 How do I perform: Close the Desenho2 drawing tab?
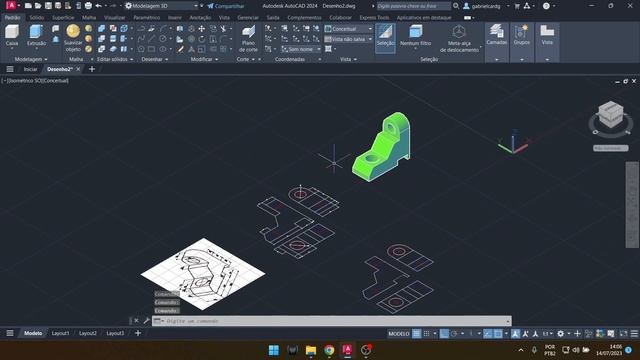[x=78, y=69]
